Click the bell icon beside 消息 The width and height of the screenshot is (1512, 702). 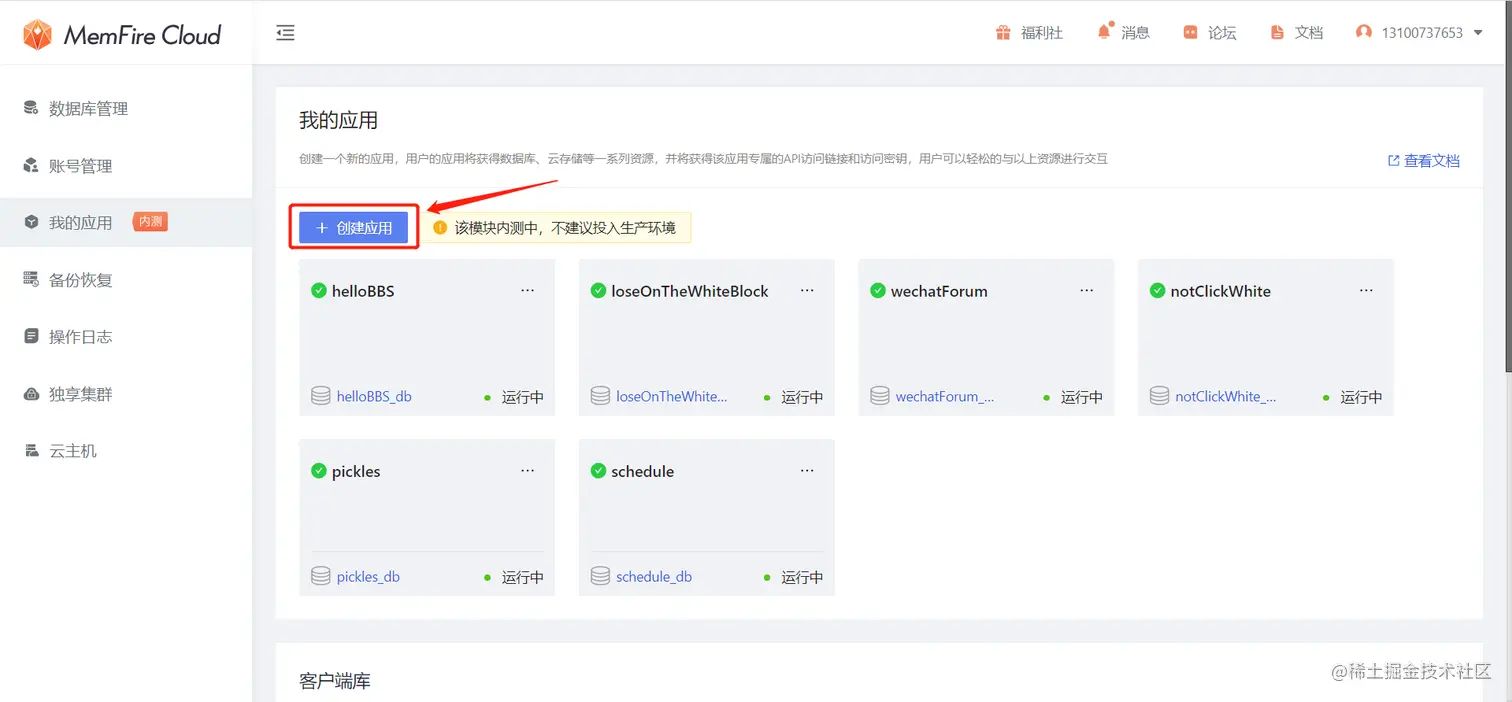coord(1104,32)
